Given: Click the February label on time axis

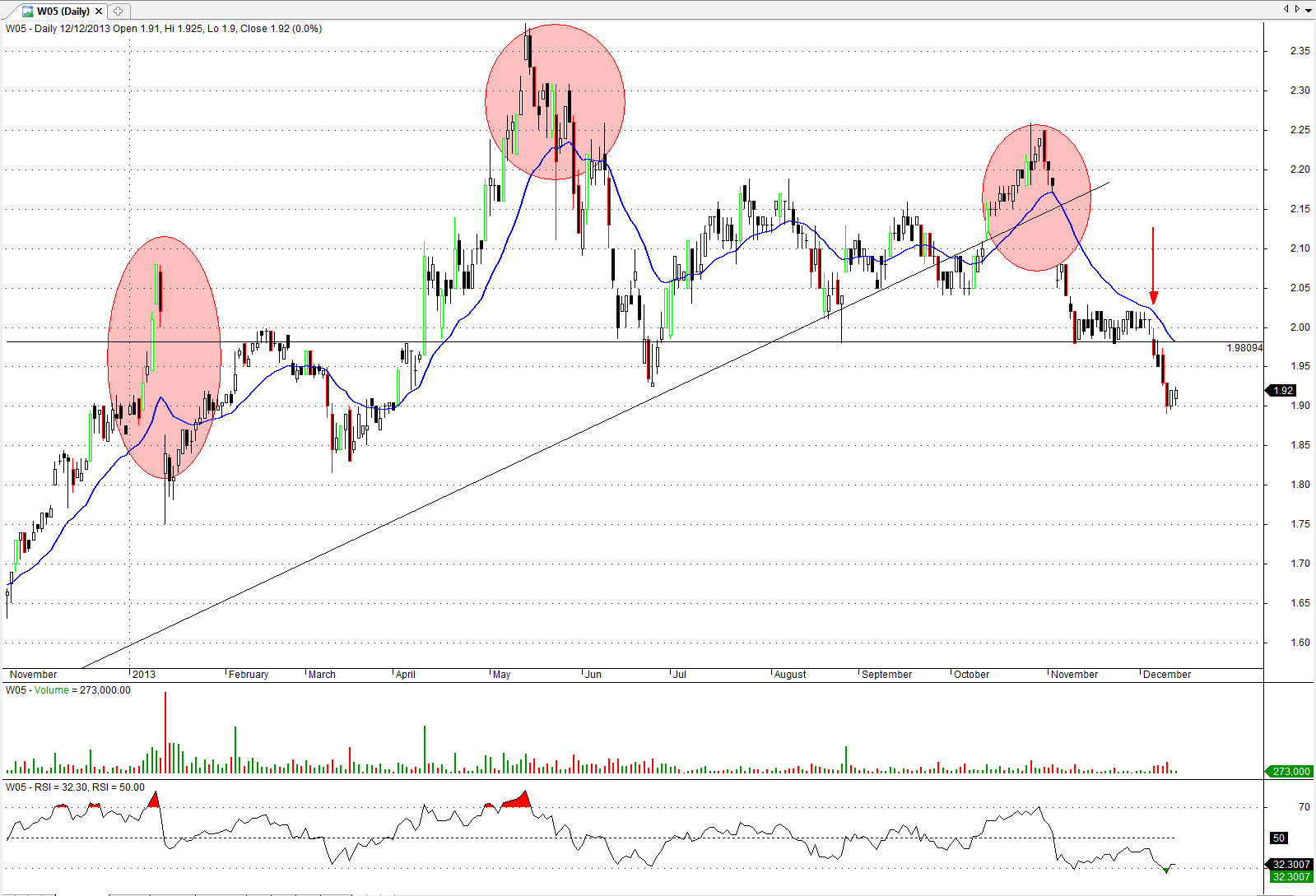Looking at the screenshot, I should point(249,675).
